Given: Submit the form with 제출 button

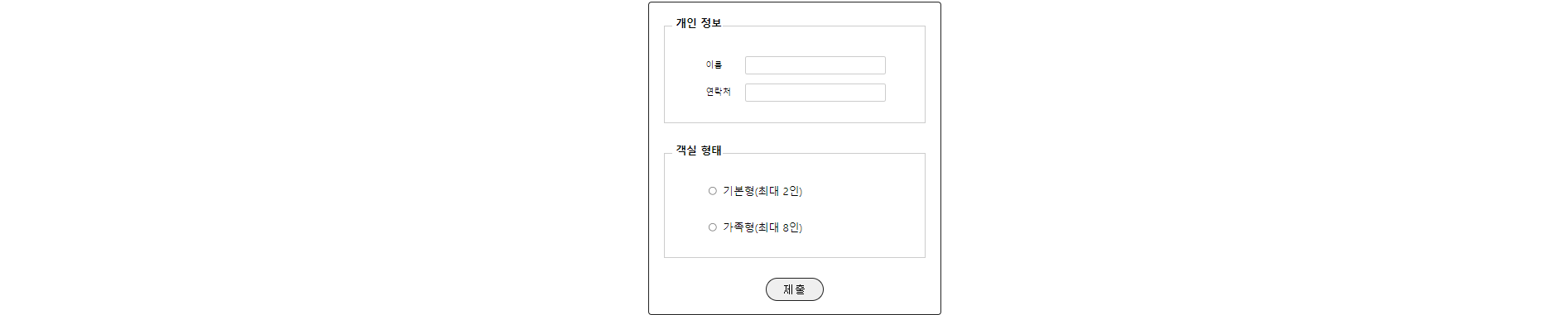Looking at the screenshot, I should 794,289.
